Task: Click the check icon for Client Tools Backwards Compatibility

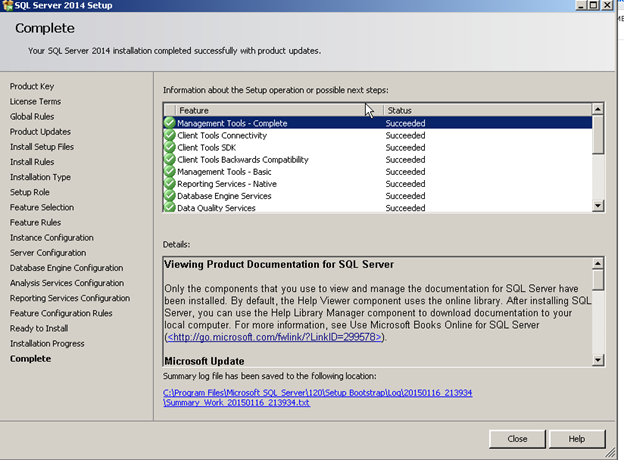Action: 170,160
